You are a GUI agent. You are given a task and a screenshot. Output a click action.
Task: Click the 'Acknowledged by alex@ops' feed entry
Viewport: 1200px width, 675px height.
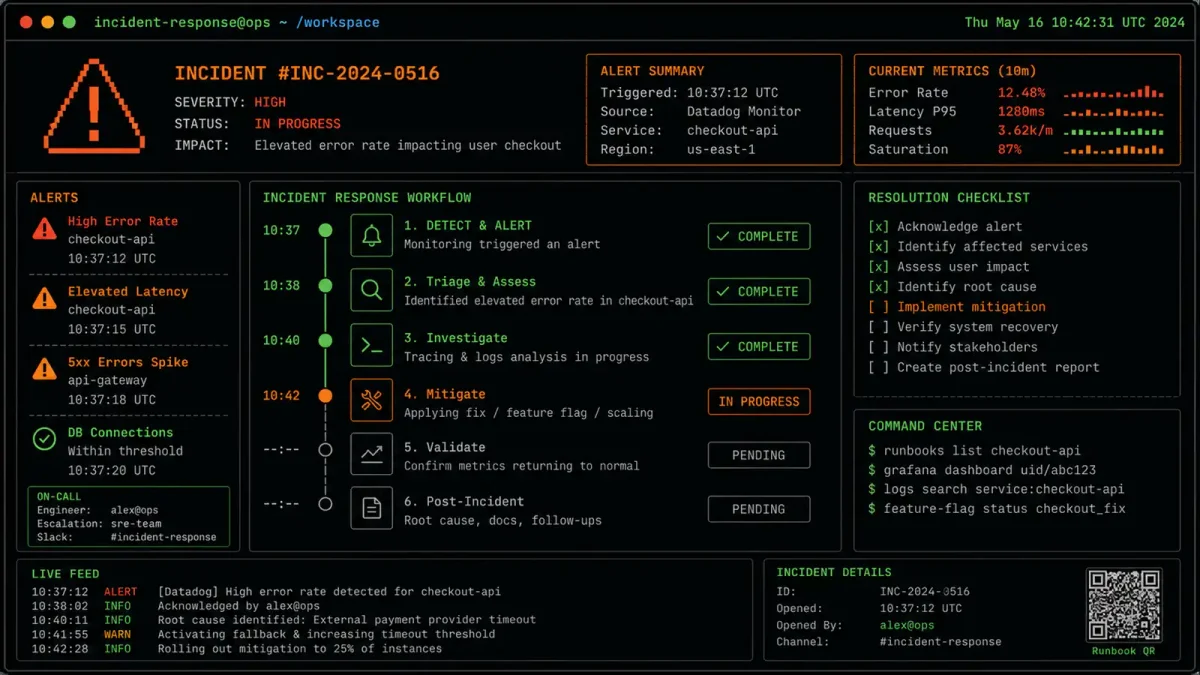pos(239,606)
